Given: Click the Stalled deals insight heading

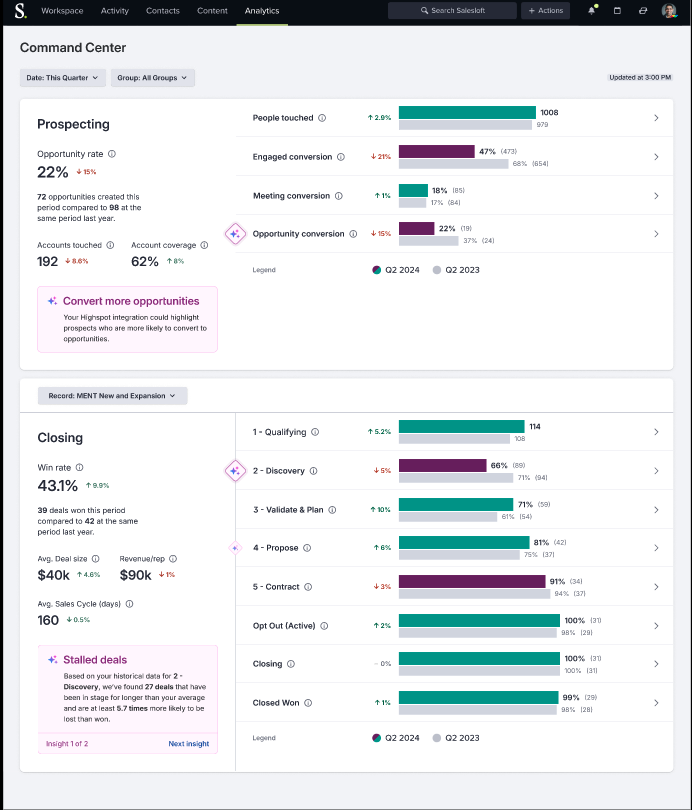Looking at the screenshot, I should pyautogui.click(x=95, y=660).
